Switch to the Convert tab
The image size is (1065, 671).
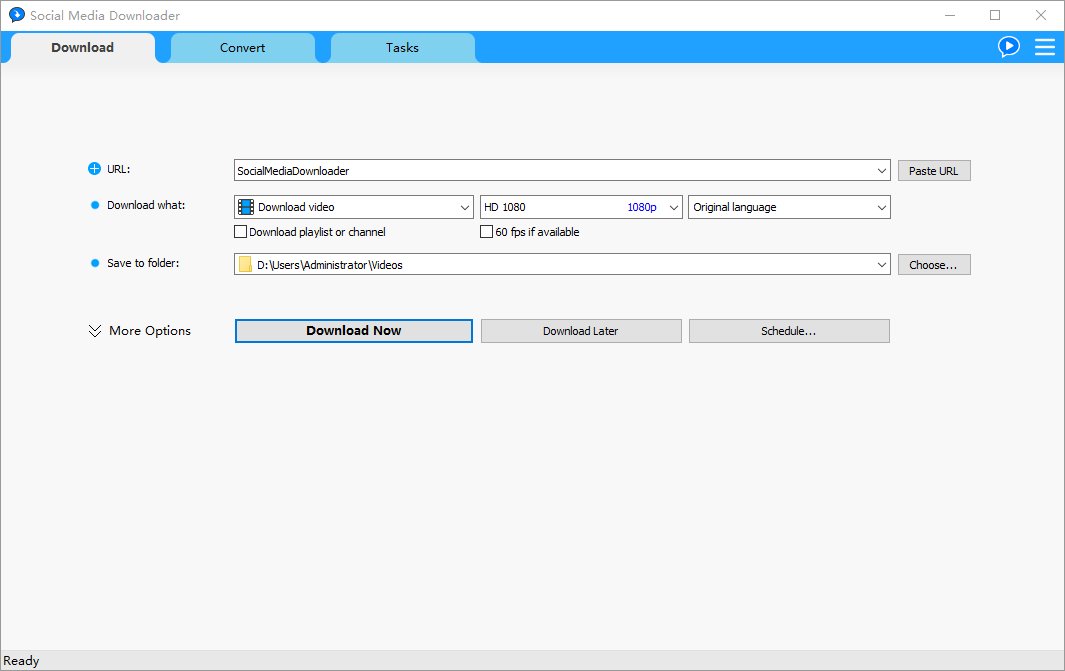tap(242, 48)
